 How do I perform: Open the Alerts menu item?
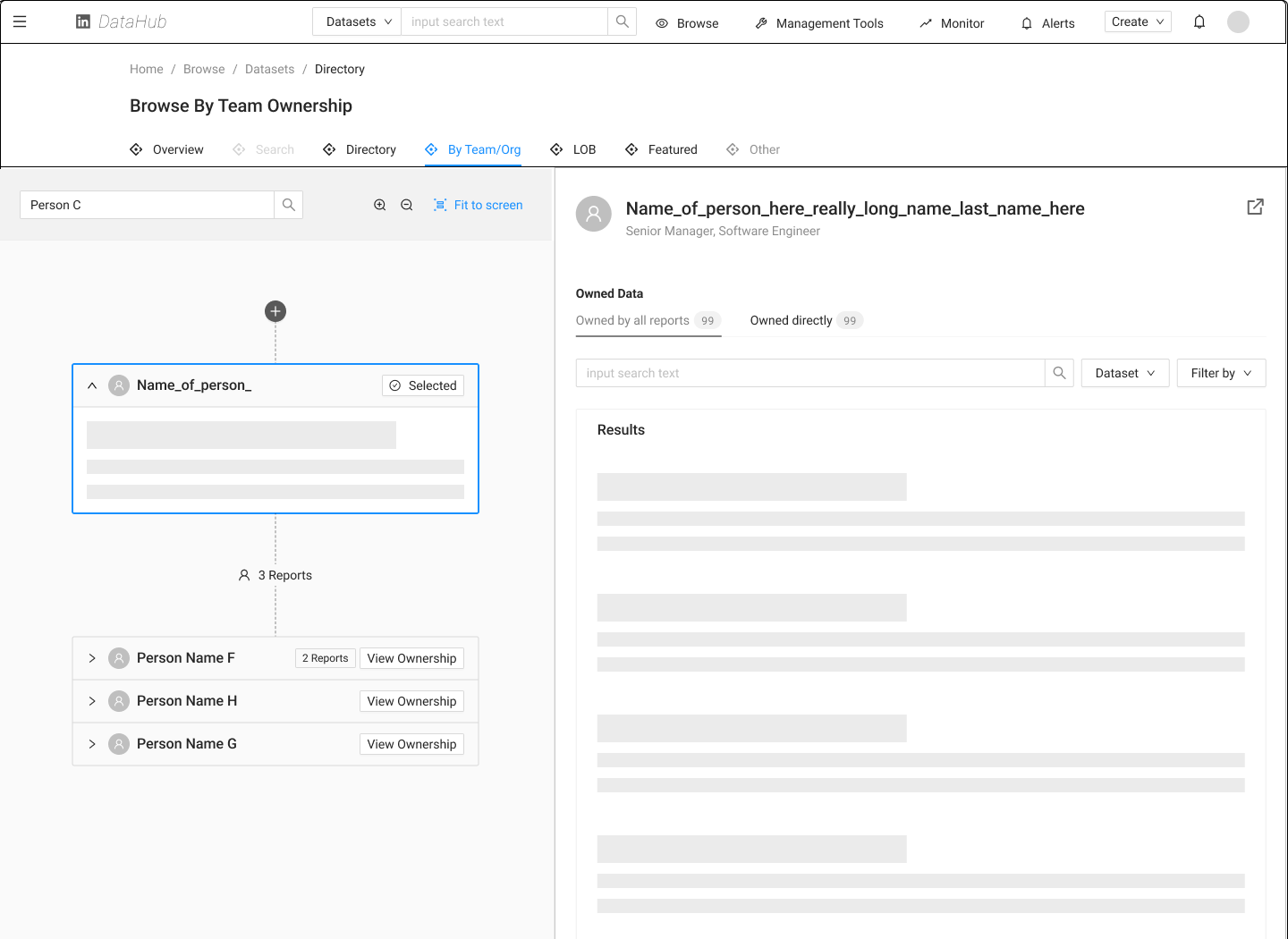tap(1047, 23)
